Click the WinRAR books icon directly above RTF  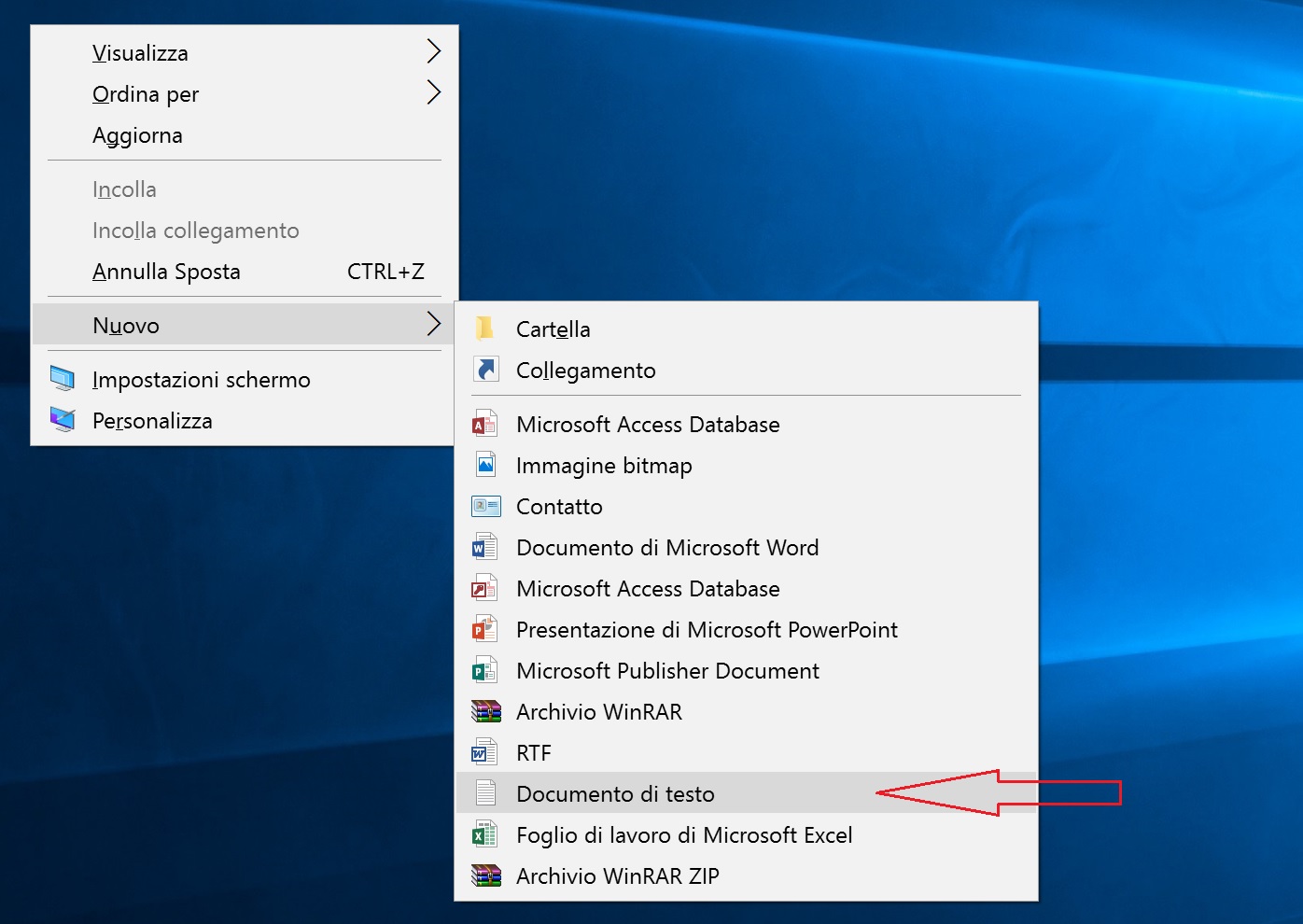tap(486, 711)
